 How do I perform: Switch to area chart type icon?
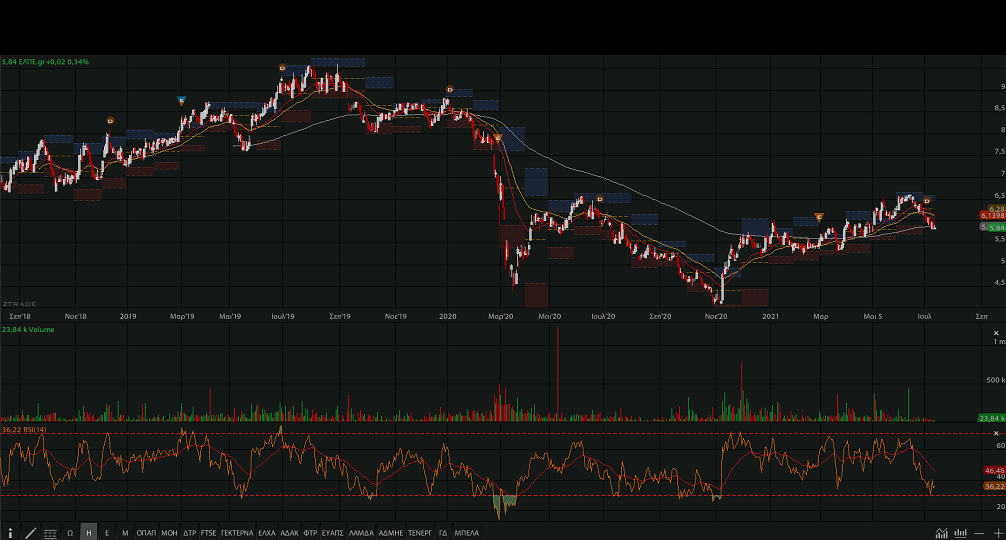point(942,533)
